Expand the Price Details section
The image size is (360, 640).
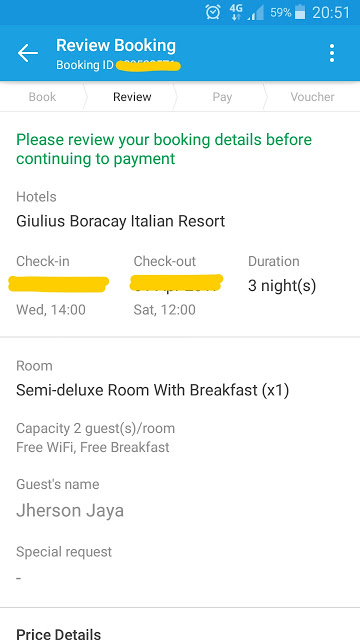(x=58, y=634)
